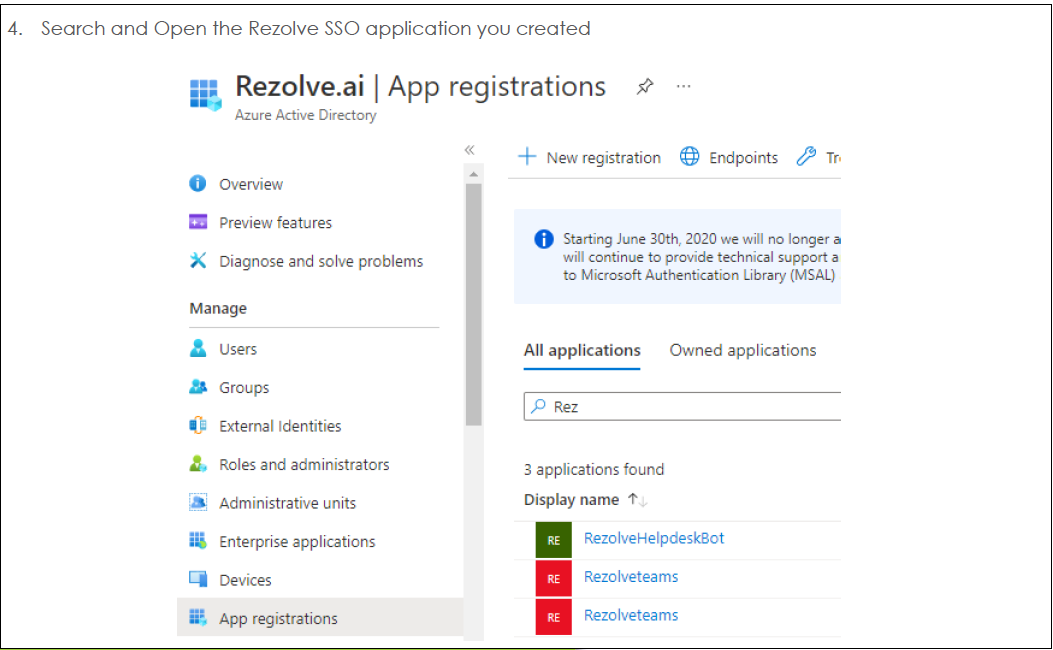Click the Enterprise applications icon
The image size is (1053, 650).
(x=197, y=540)
